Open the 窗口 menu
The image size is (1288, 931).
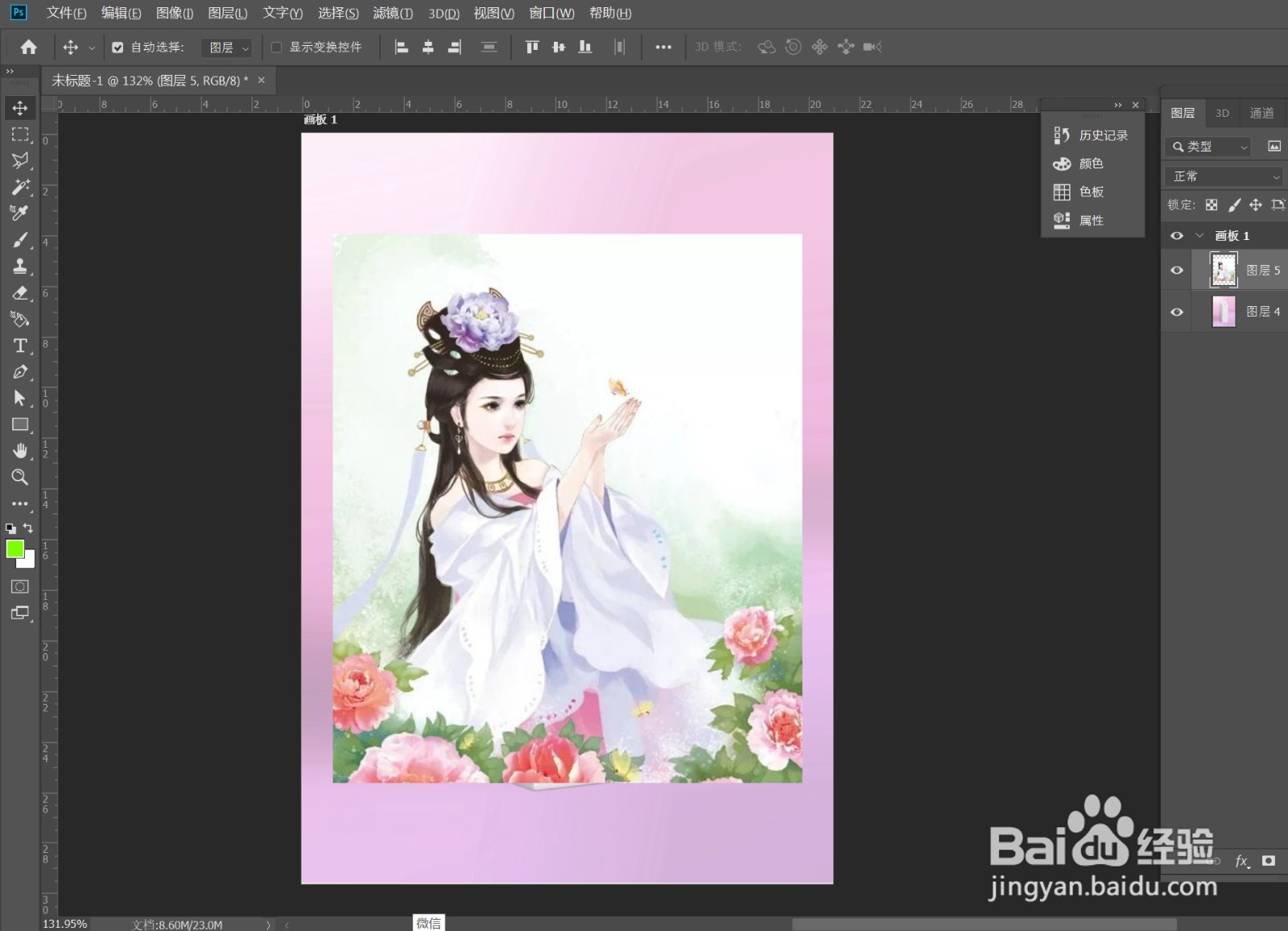coord(551,13)
